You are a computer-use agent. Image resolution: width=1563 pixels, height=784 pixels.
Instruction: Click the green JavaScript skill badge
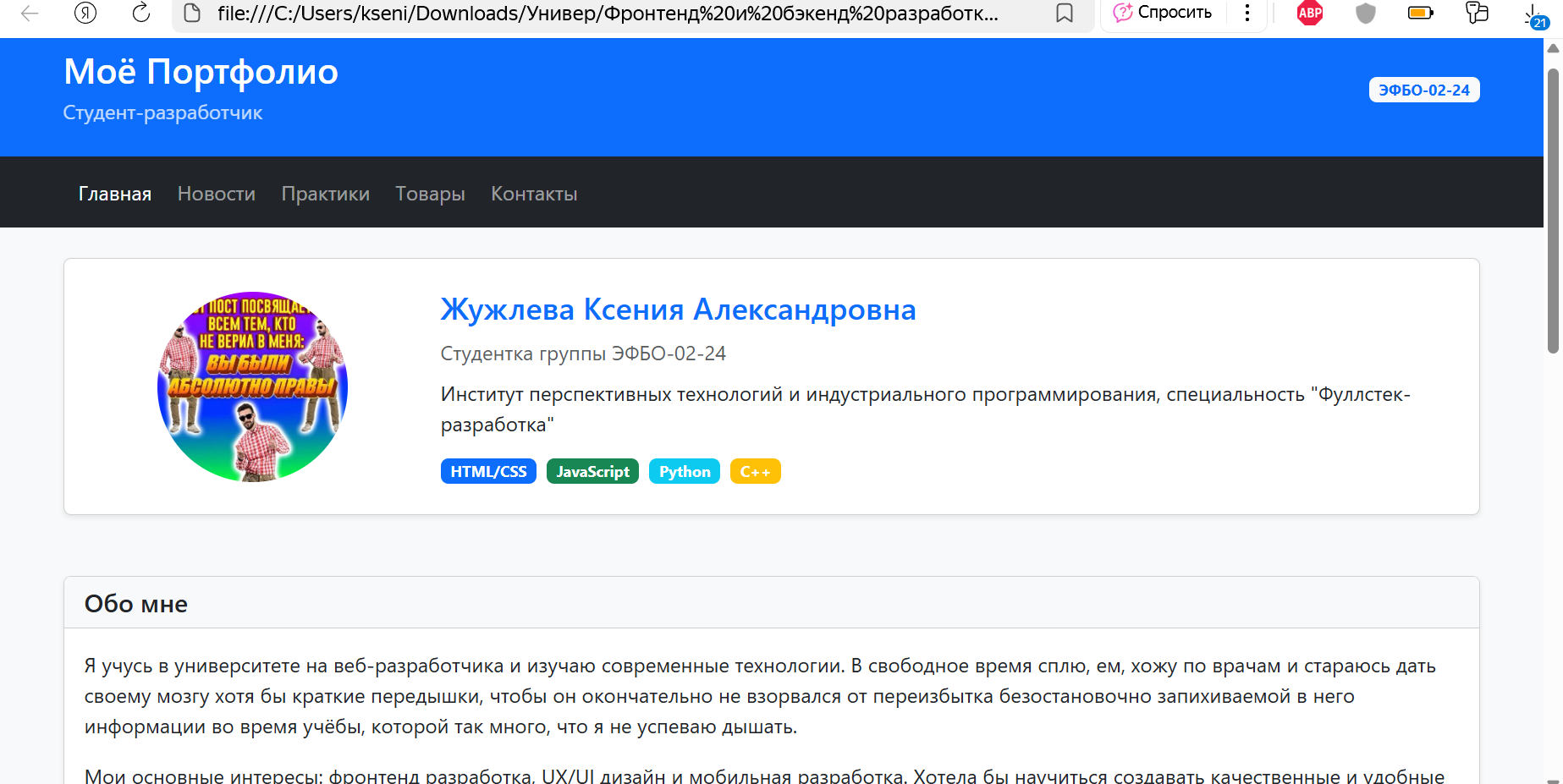coord(592,471)
